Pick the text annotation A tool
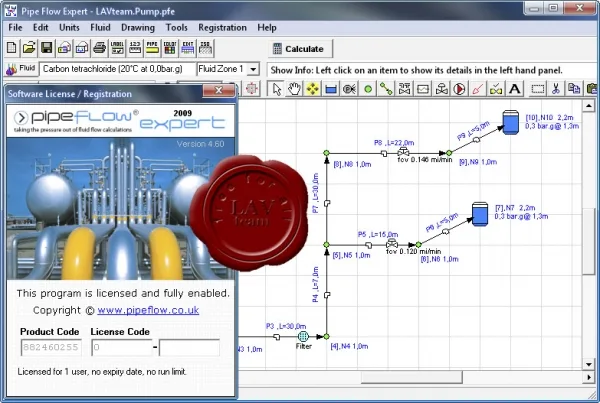Screen dimensions: 600x403 pos(515,89)
